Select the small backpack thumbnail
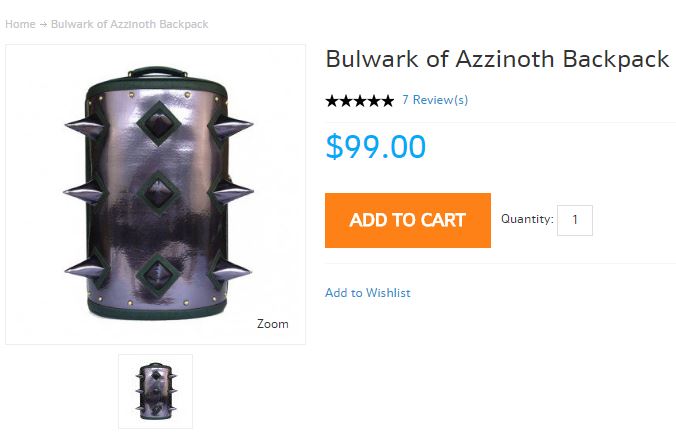Viewport: 676px width, 442px height. click(156, 392)
